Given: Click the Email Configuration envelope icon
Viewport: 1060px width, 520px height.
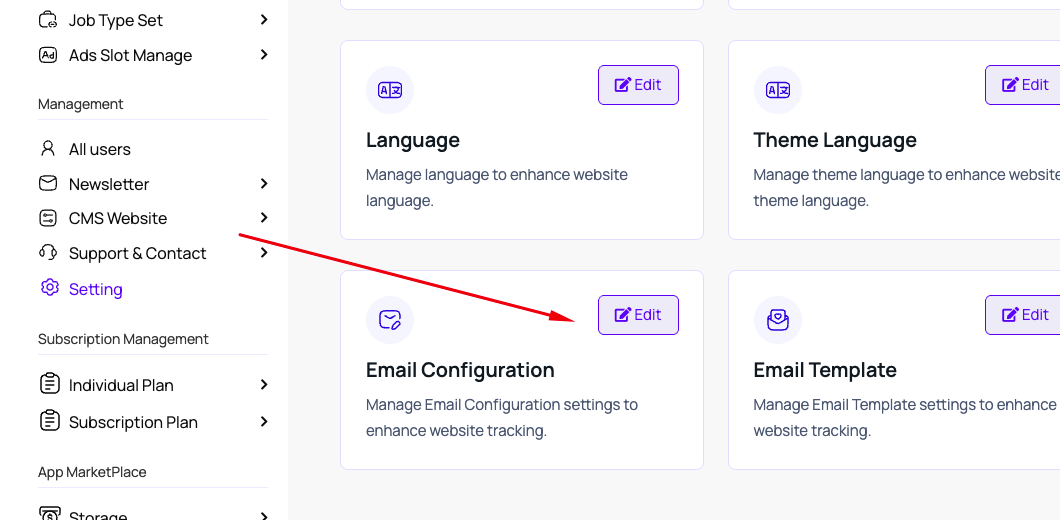Looking at the screenshot, I should point(390,320).
